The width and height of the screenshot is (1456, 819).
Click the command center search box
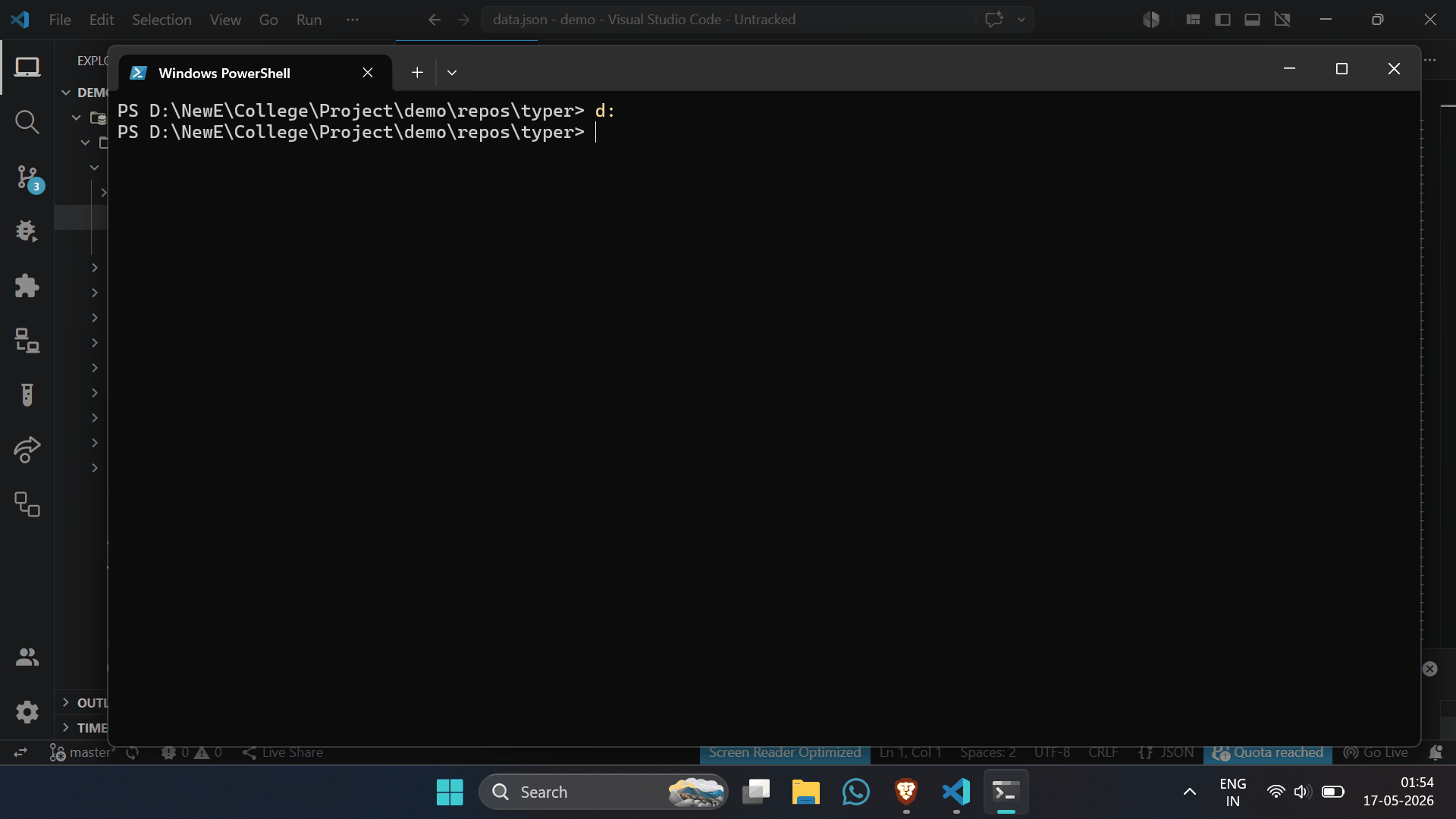click(x=728, y=20)
